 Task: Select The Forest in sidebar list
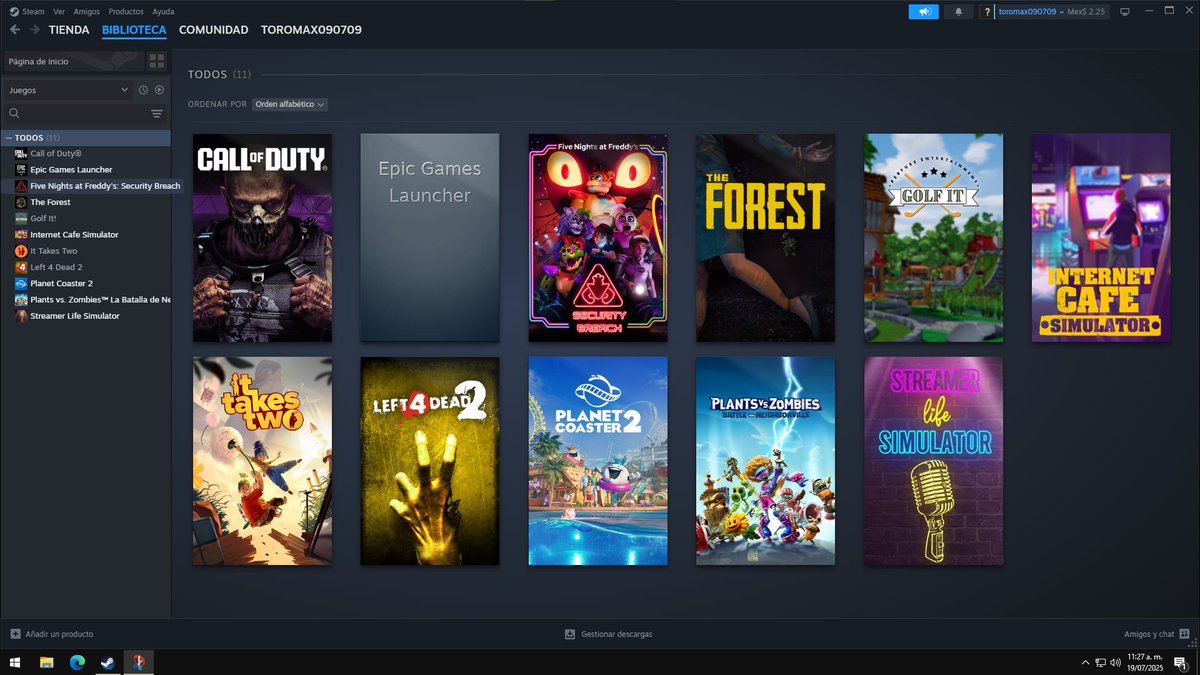tap(50, 202)
